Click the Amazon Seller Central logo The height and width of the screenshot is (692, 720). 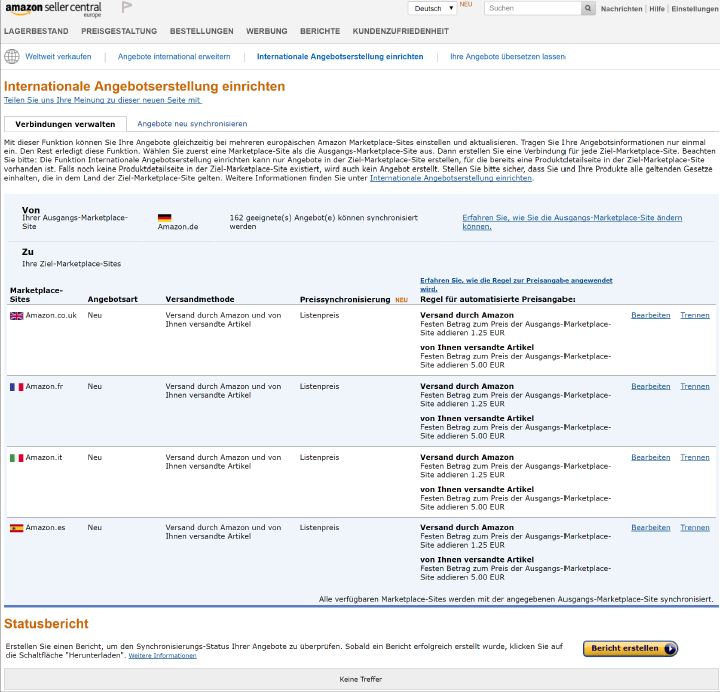pyautogui.click(x=53, y=9)
